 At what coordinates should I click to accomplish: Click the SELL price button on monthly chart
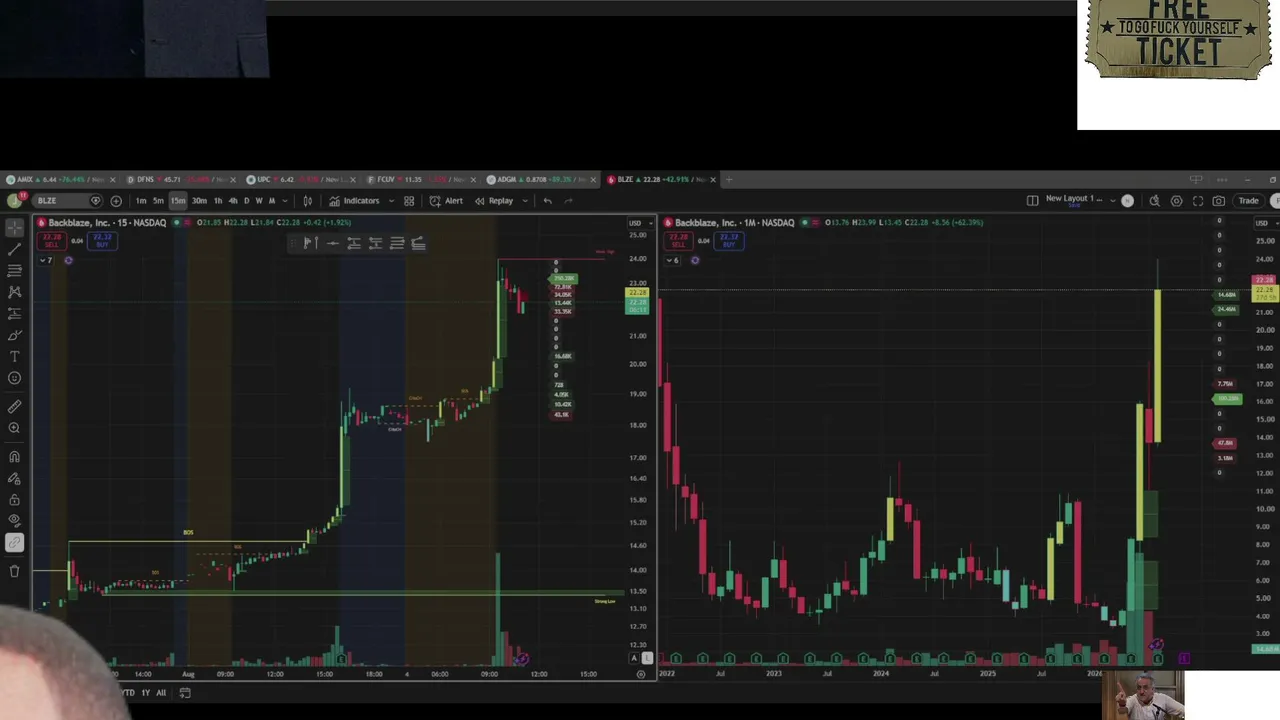[678, 241]
